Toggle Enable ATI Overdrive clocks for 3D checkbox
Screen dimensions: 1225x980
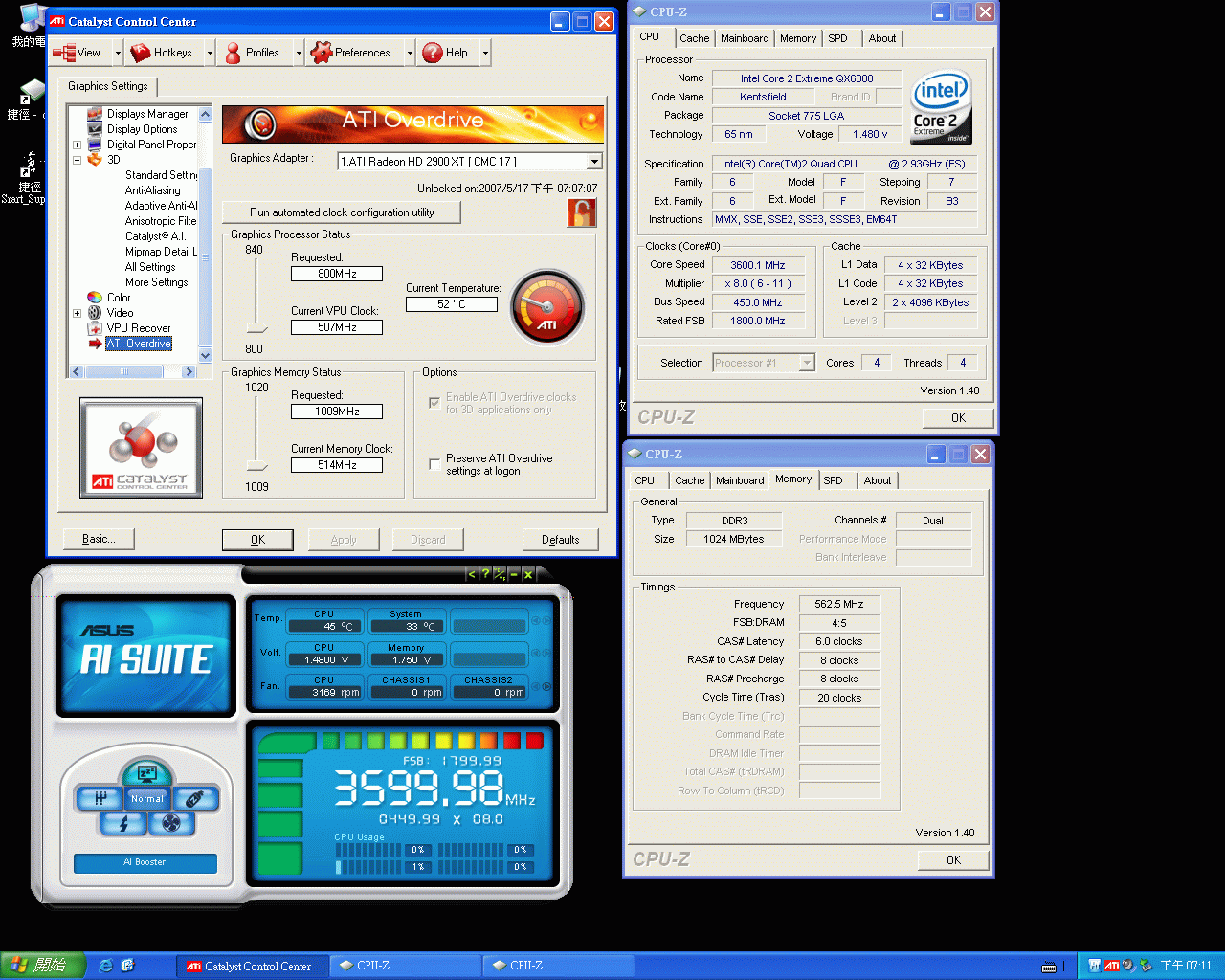(434, 403)
